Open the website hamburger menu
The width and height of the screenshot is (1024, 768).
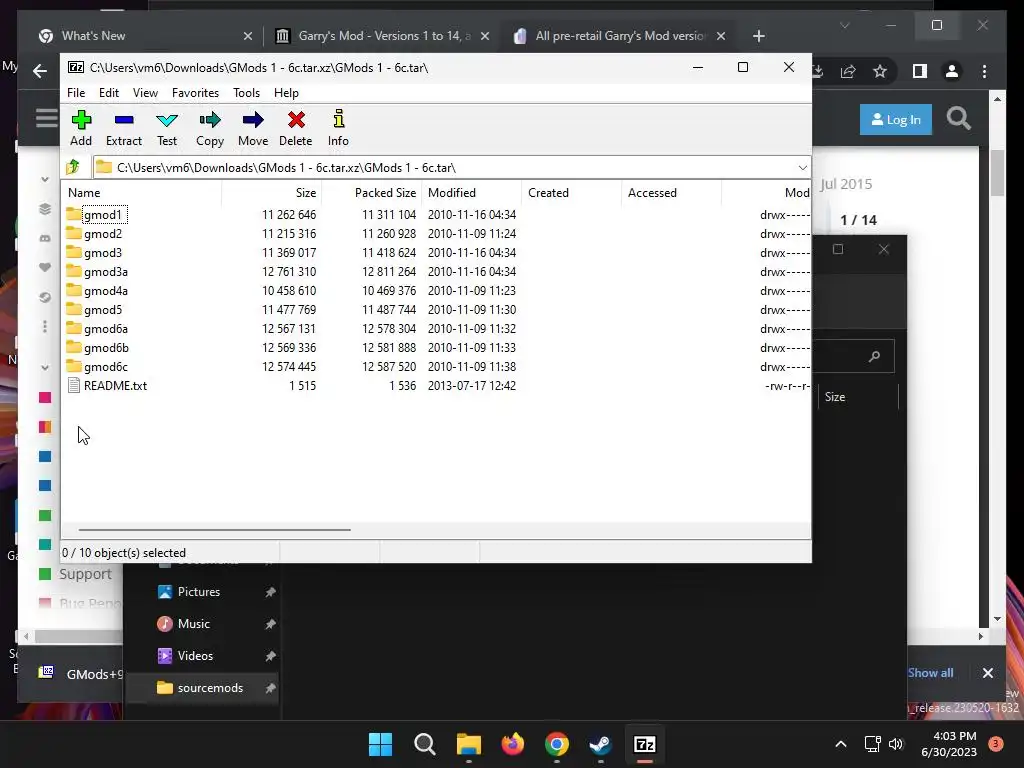pyautogui.click(x=46, y=118)
